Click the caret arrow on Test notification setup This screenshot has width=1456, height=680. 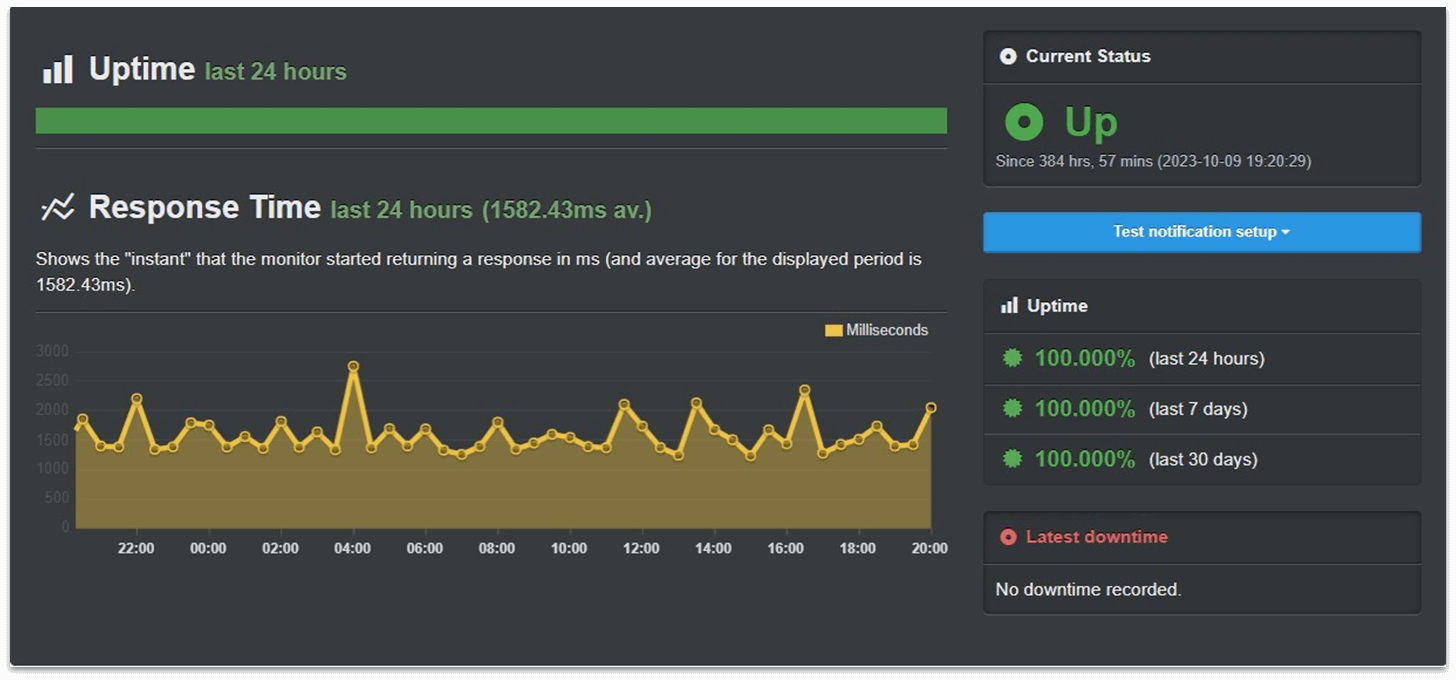pos(1285,232)
